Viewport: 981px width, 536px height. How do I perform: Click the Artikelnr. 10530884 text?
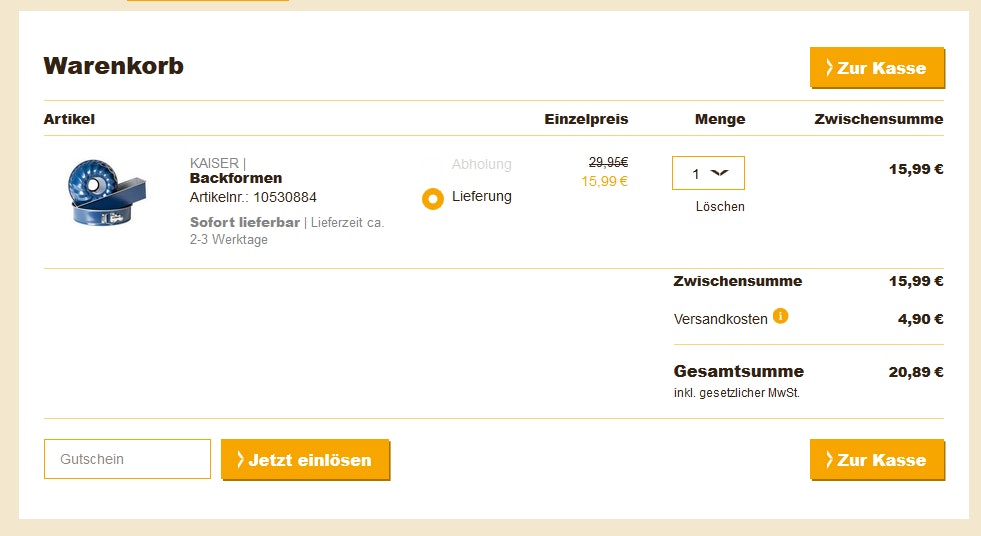click(253, 198)
